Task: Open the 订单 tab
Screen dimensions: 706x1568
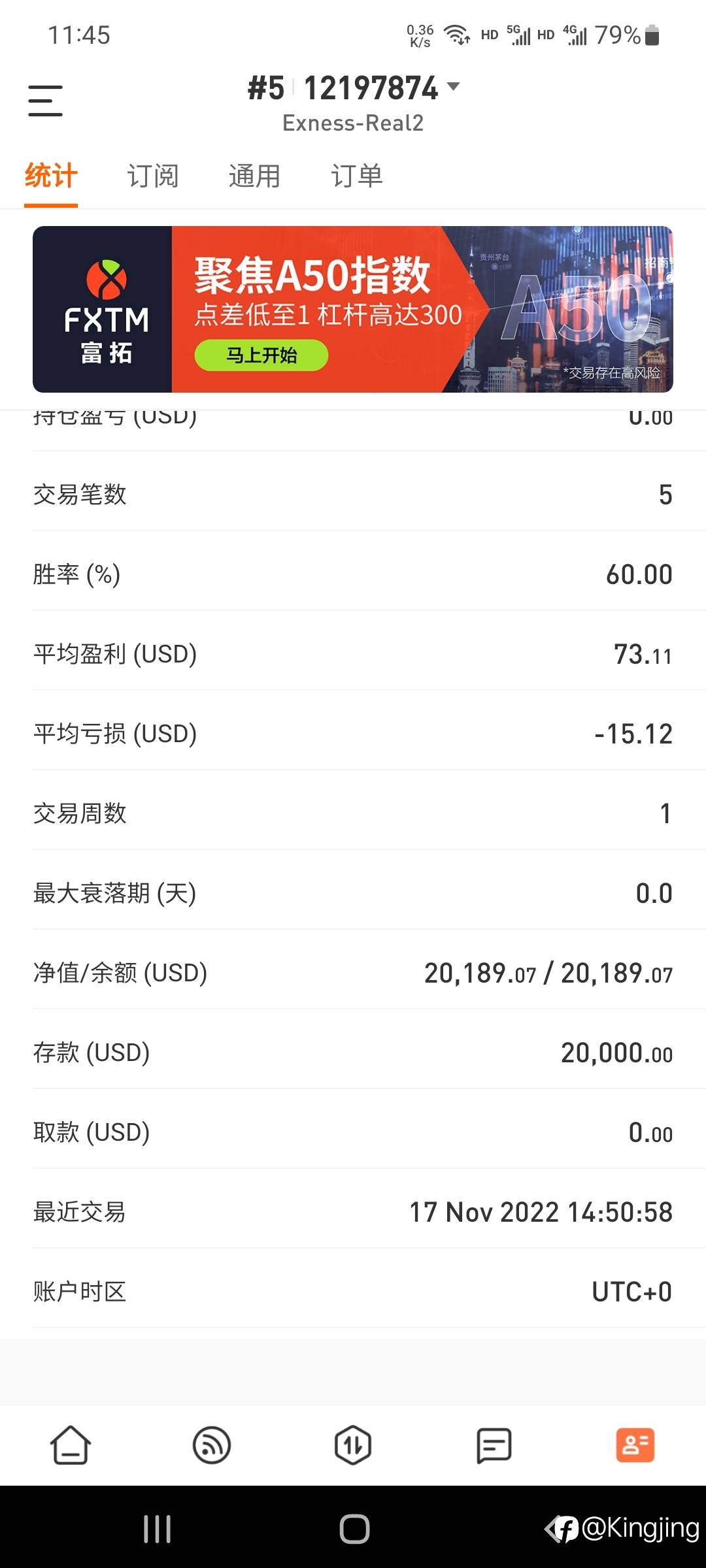Action: click(x=356, y=176)
